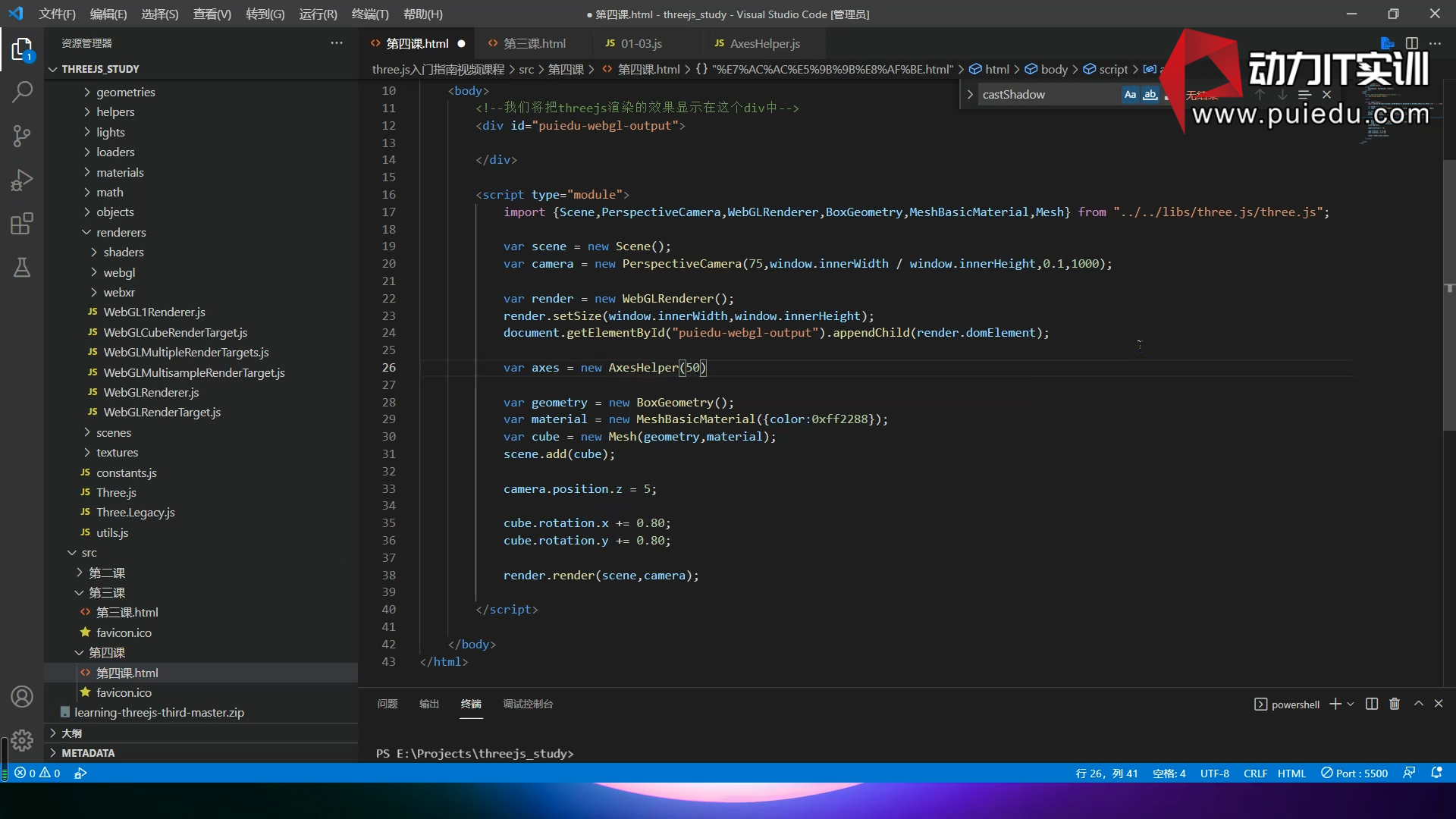Open the Source Control view
This screenshot has height=819, width=1456.
pyautogui.click(x=22, y=136)
